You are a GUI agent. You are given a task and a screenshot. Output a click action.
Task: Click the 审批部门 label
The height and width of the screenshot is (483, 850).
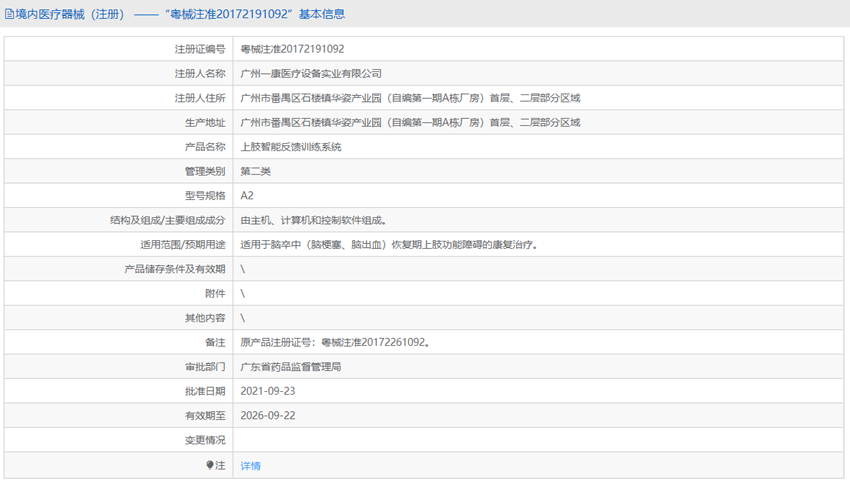[x=205, y=367]
